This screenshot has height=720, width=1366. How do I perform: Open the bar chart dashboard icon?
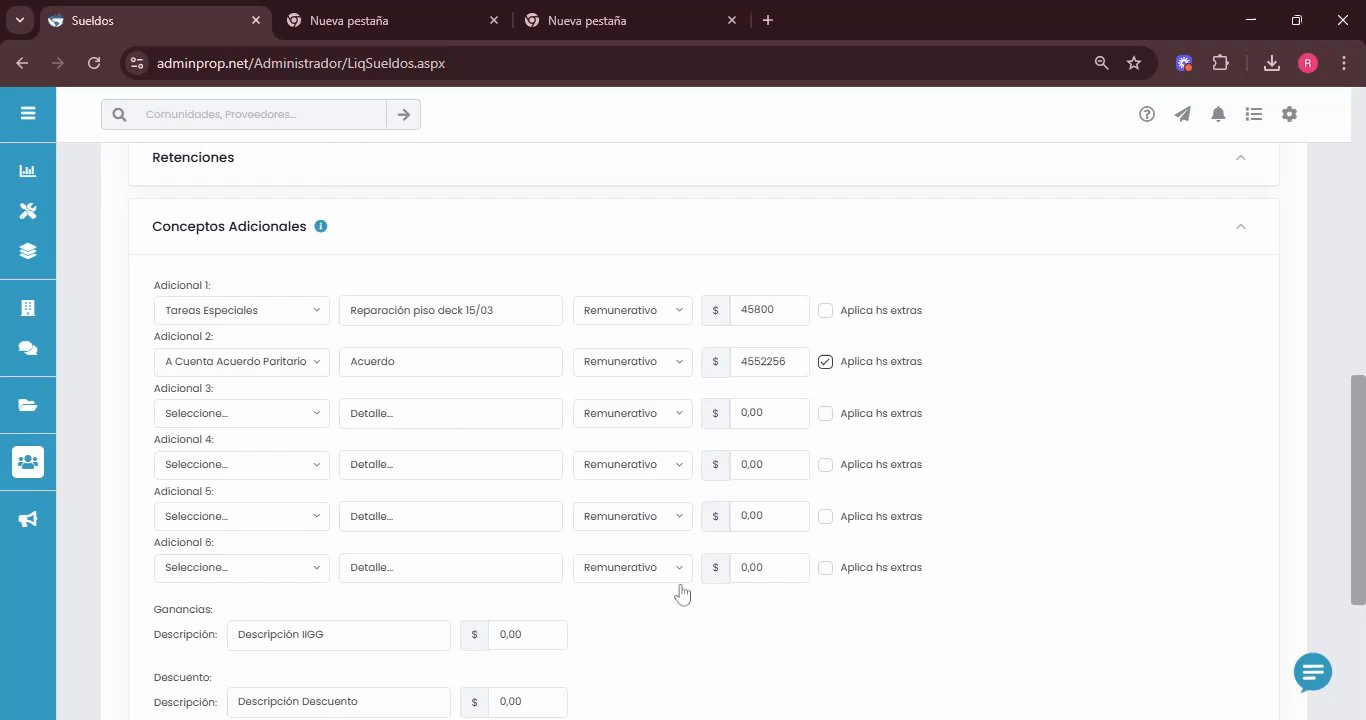pyautogui.click(x=28, y=171)
